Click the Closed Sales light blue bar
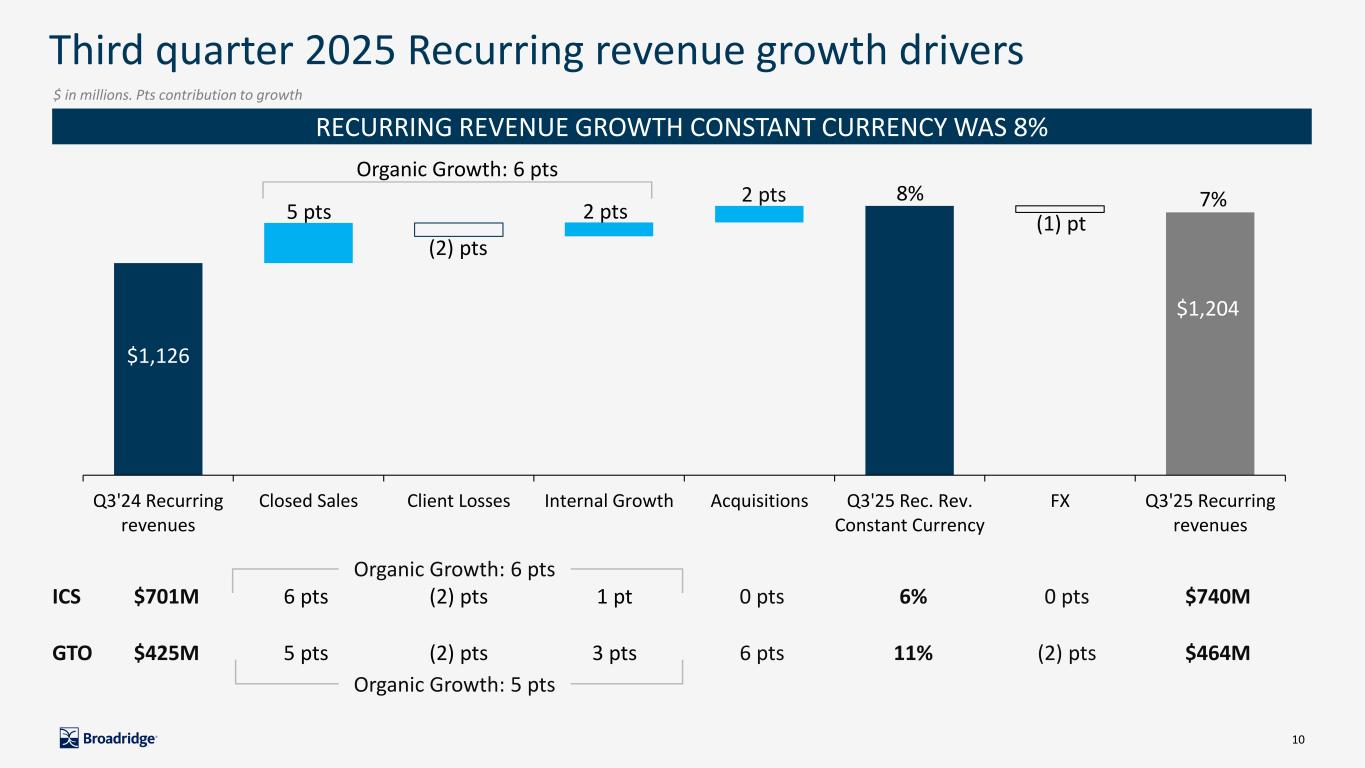The height and width of the screenshot is (768, 1365). coord(308,243)
